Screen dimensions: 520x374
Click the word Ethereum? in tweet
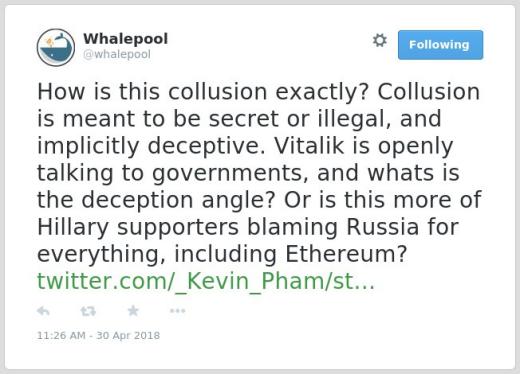pyautogui.click(x=346, y=254)
